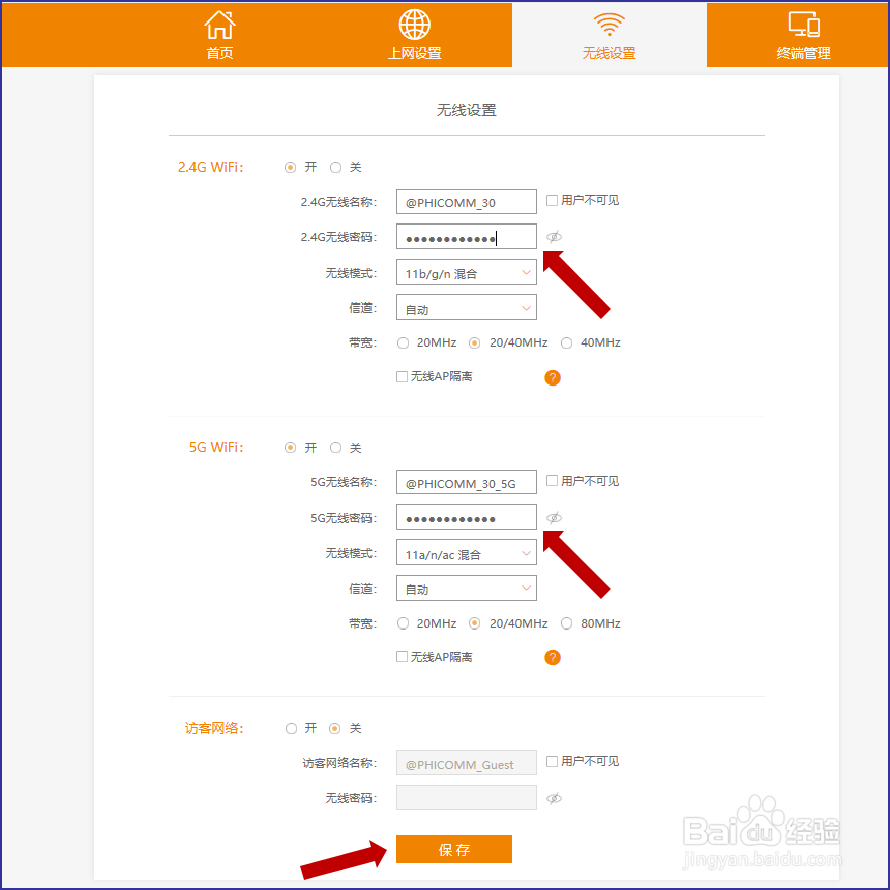Show the 5G WiFi password
The width and height of the screenshot is (890, 890).
555,518
